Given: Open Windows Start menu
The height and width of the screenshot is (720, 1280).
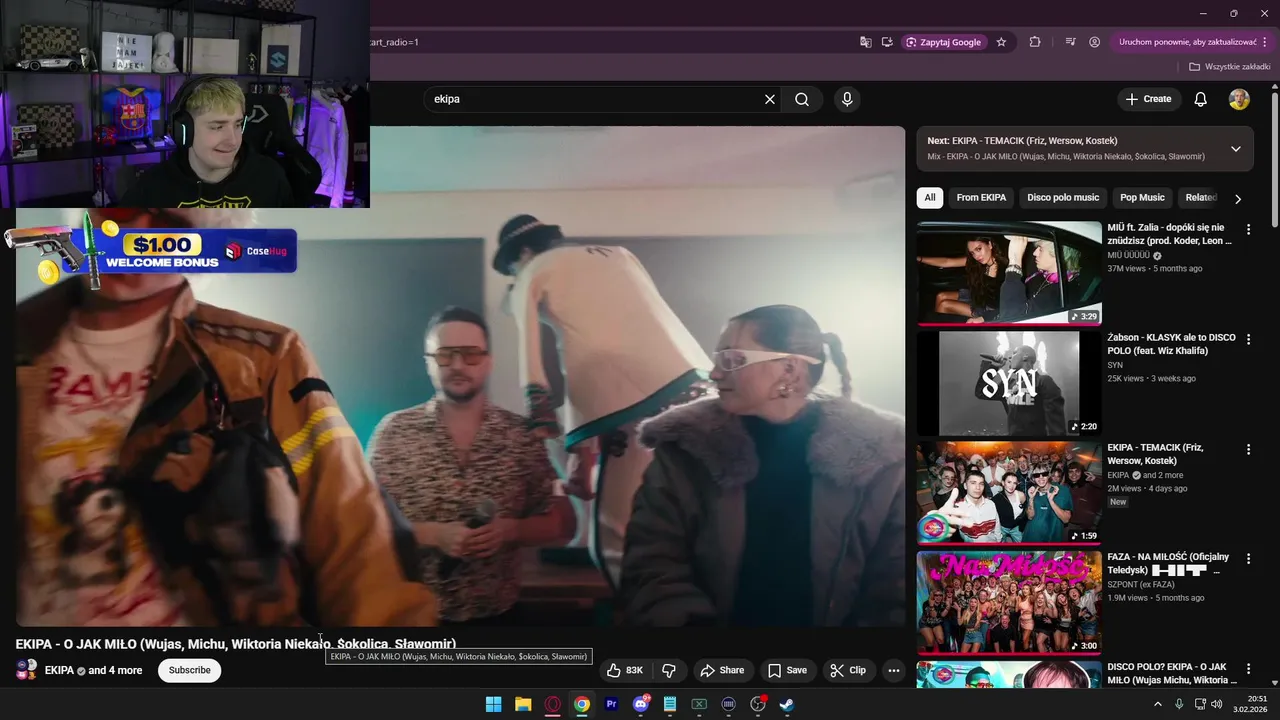Looking at the screenshot, I should [493, 704].
